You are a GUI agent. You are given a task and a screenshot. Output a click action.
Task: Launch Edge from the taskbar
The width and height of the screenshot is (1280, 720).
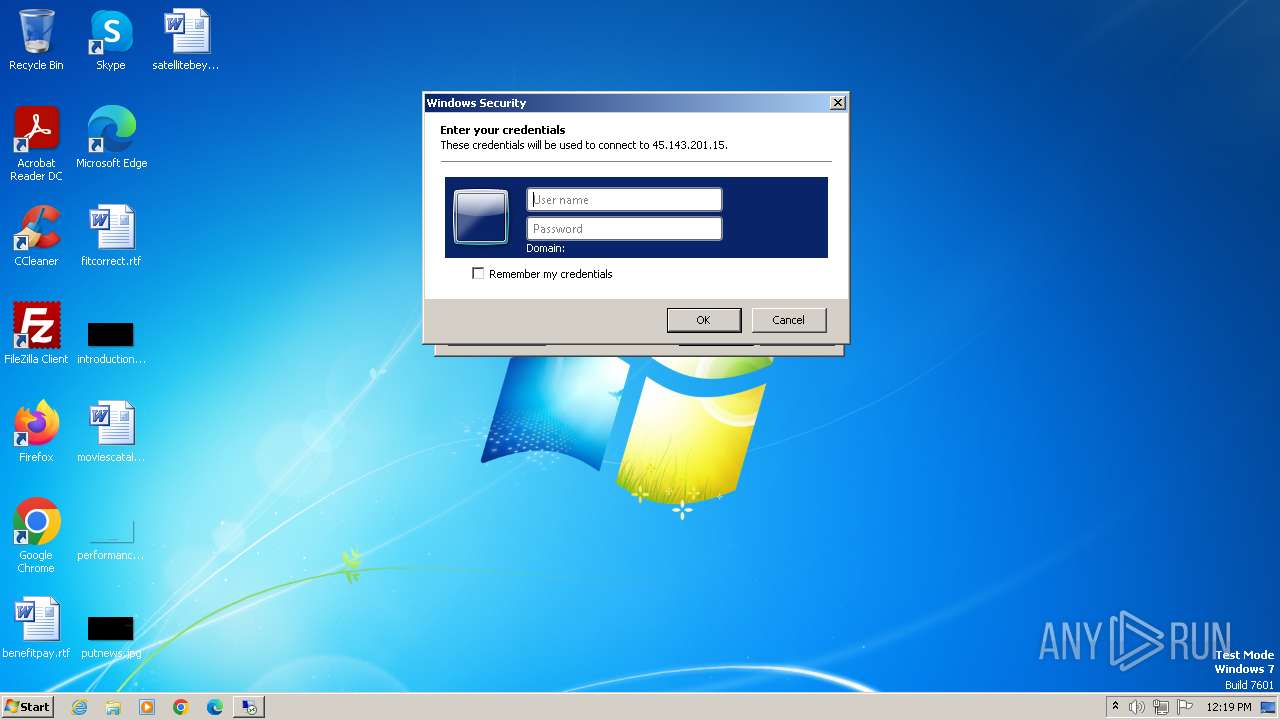click(x=215, y=707)
